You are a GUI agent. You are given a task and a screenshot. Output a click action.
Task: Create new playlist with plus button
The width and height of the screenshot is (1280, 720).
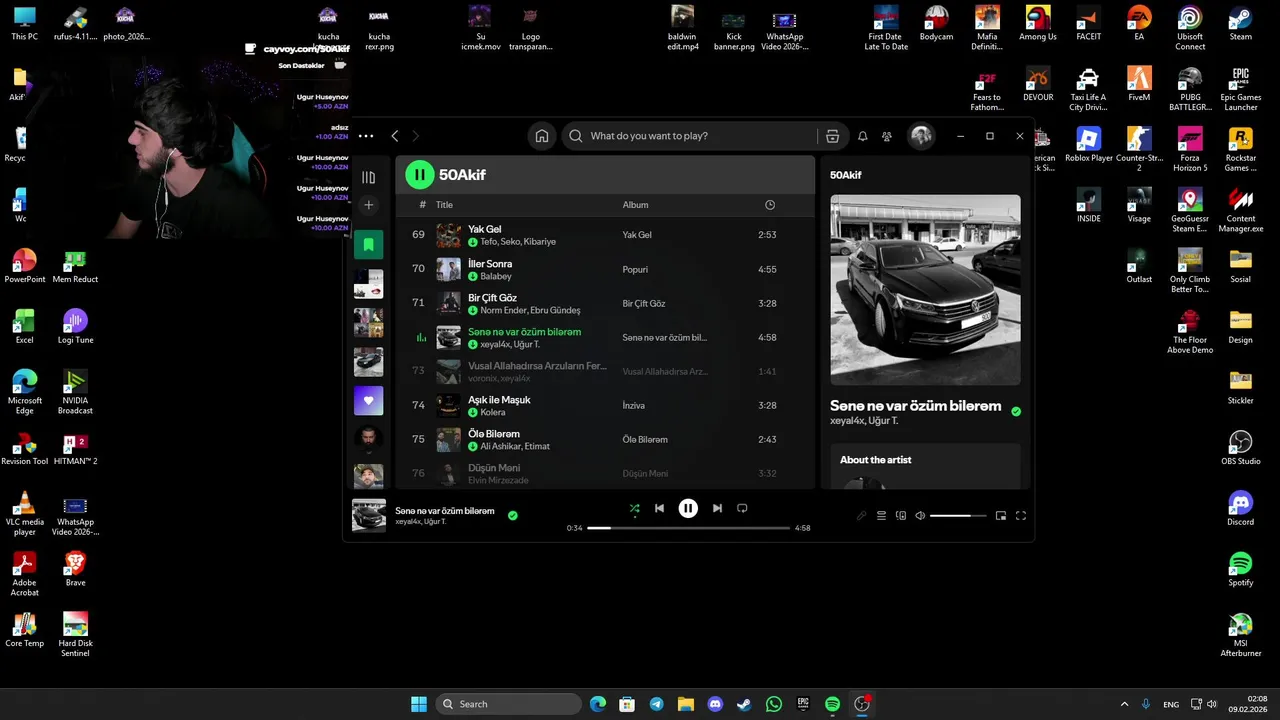[368, 205]
